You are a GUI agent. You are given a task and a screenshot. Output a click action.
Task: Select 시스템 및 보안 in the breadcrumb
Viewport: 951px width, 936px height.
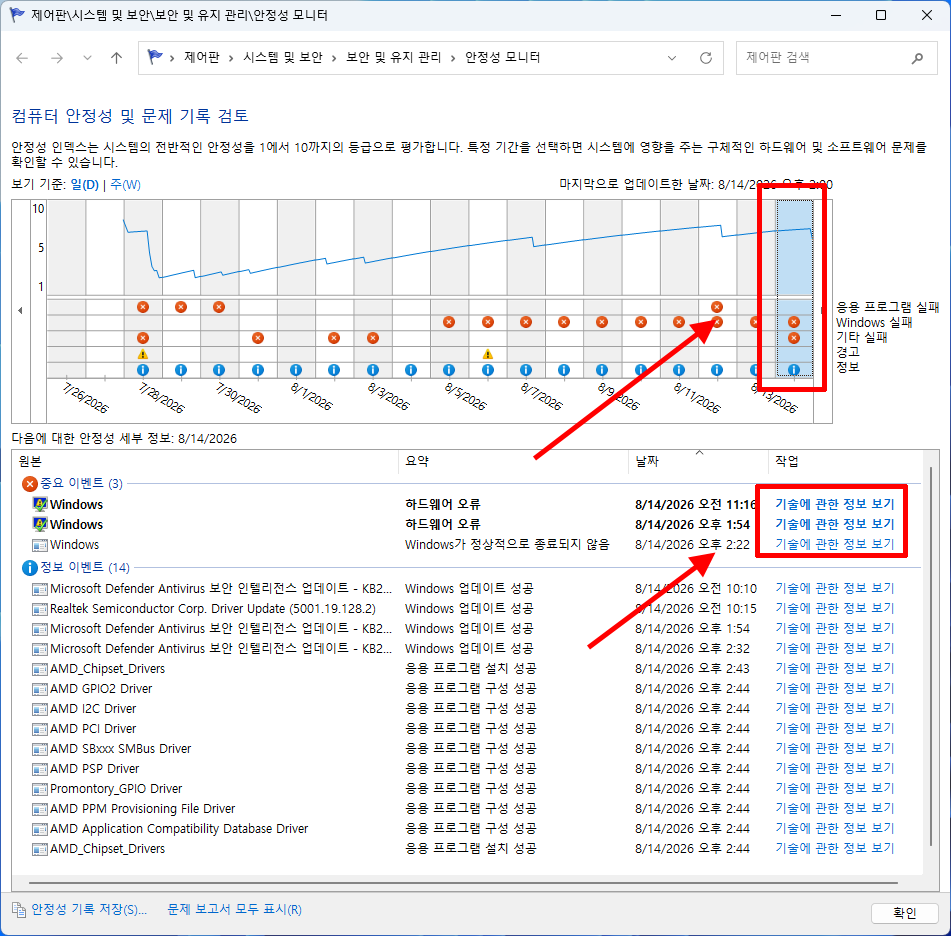click(x=283, y=57)
